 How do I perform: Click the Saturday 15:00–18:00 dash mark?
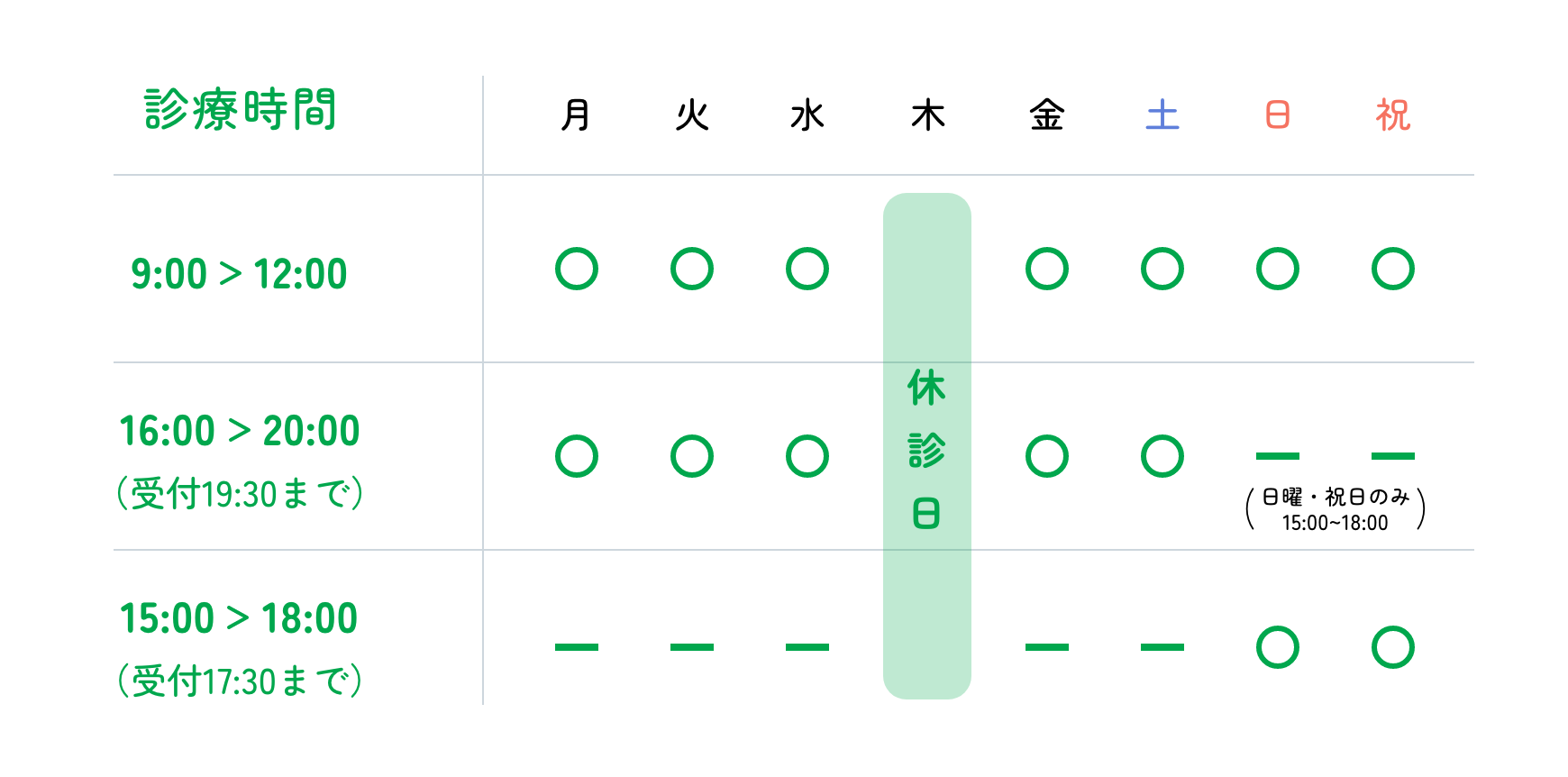[x=1162, y=647]
